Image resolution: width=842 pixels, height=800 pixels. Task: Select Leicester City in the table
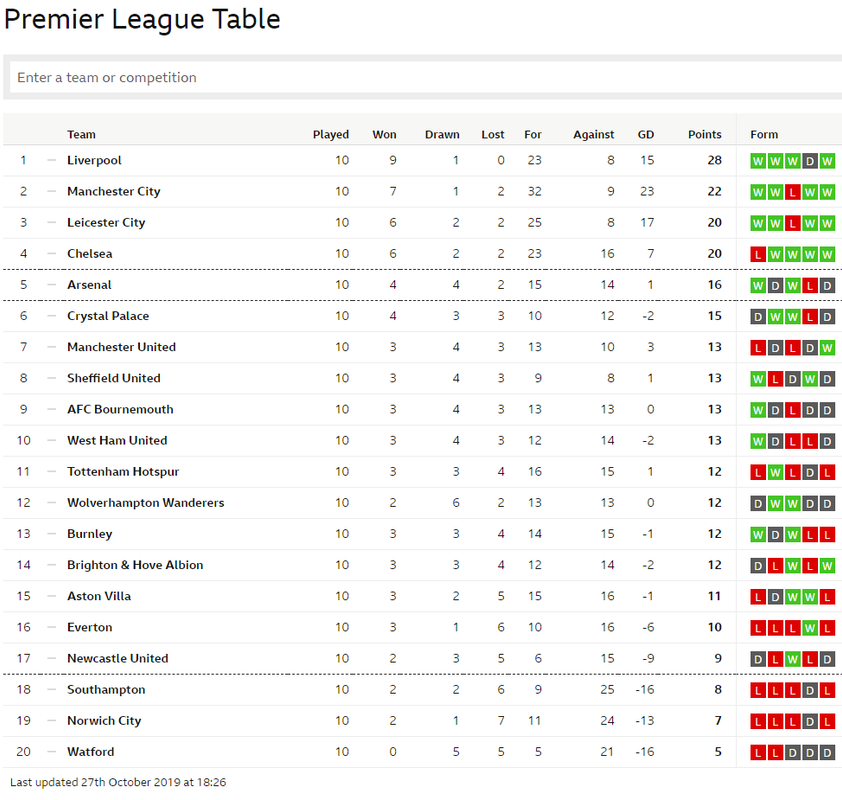coord(106,223)
